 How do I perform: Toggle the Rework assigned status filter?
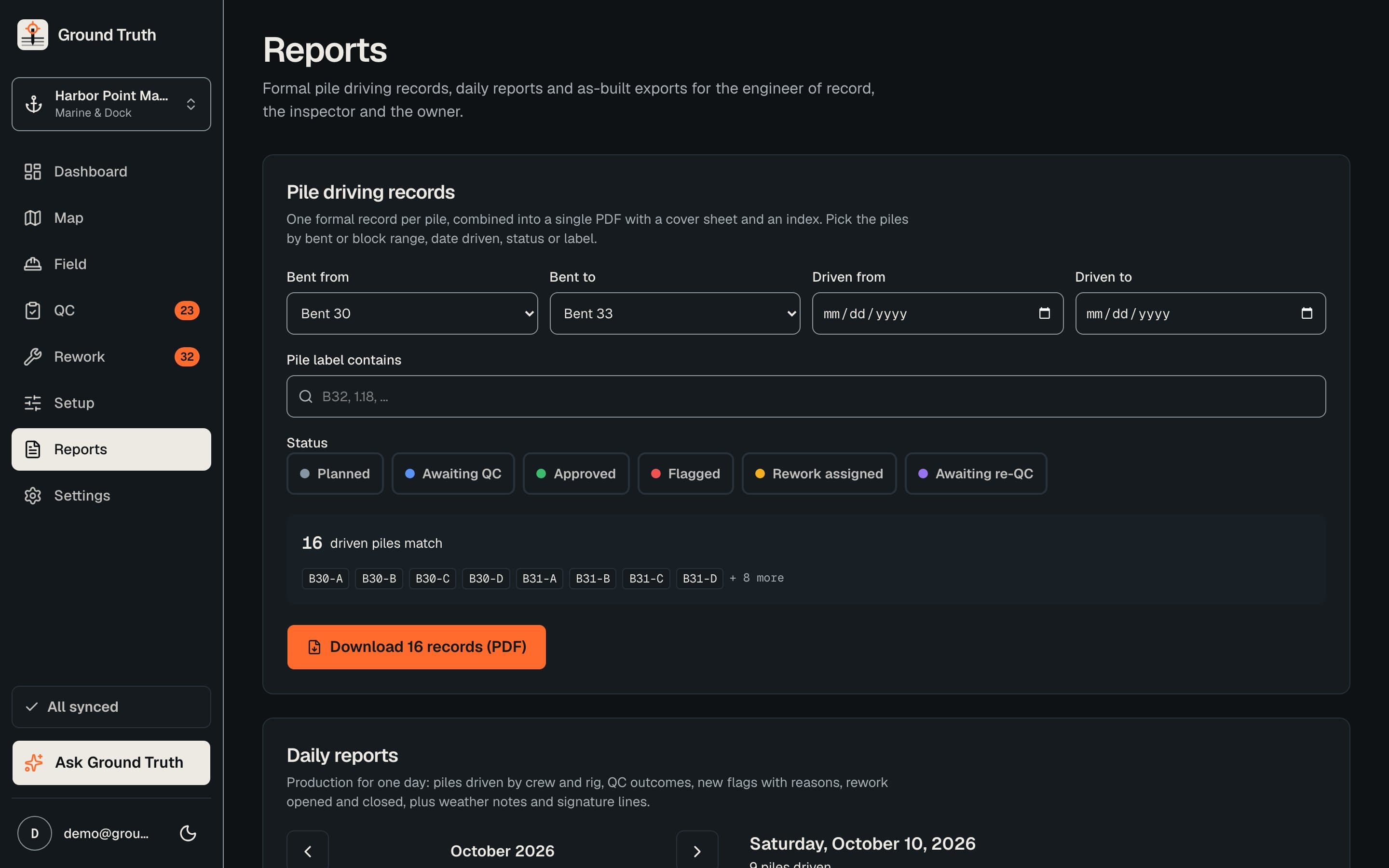click(819, 474)
